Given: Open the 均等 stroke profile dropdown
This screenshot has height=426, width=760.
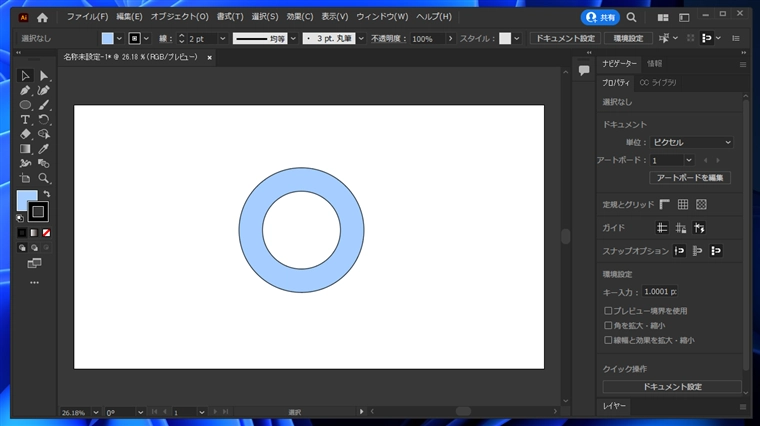Looking at the screenshot, I should [x=293, y=38].
